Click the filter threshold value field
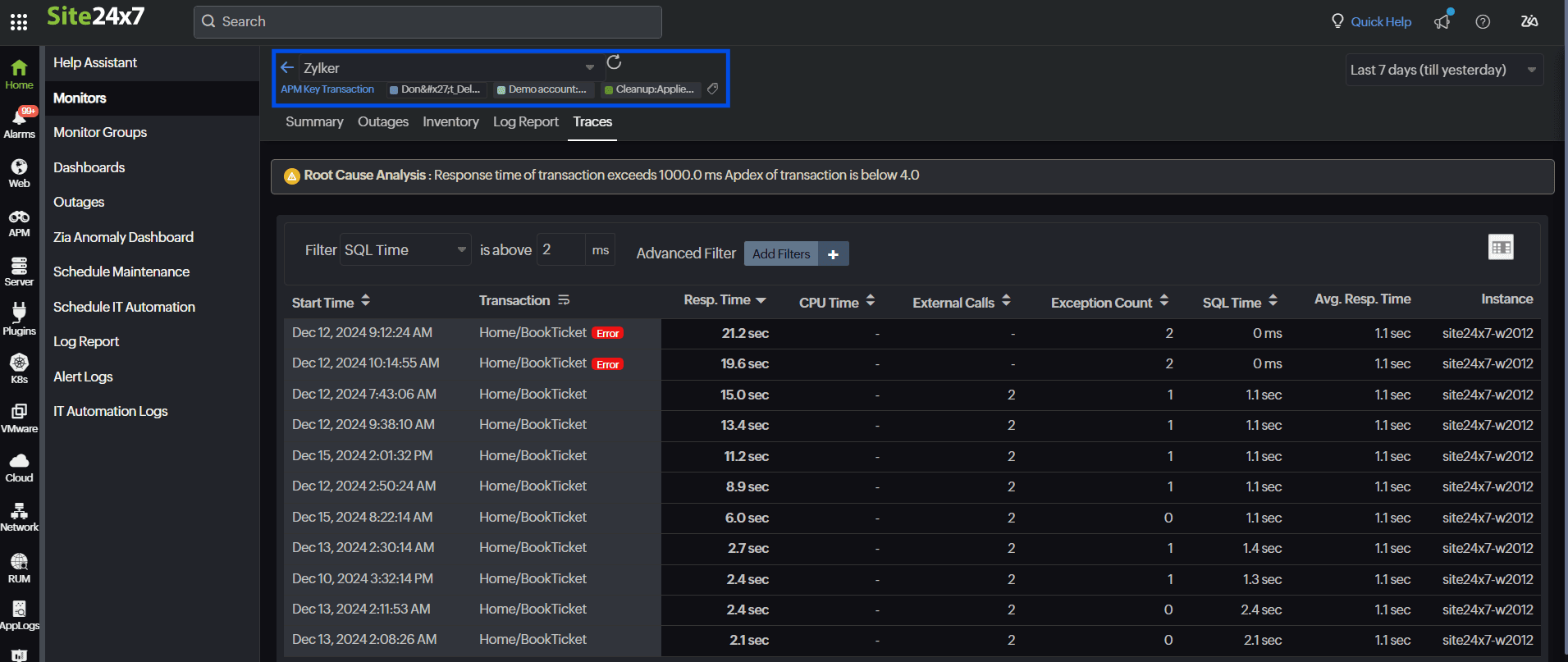This screenshot has width=1568, height=662. (x=561, y=250)
